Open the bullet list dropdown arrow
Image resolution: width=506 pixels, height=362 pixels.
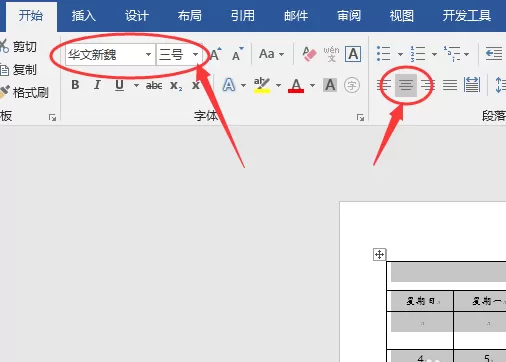click(x=400, y=54)
